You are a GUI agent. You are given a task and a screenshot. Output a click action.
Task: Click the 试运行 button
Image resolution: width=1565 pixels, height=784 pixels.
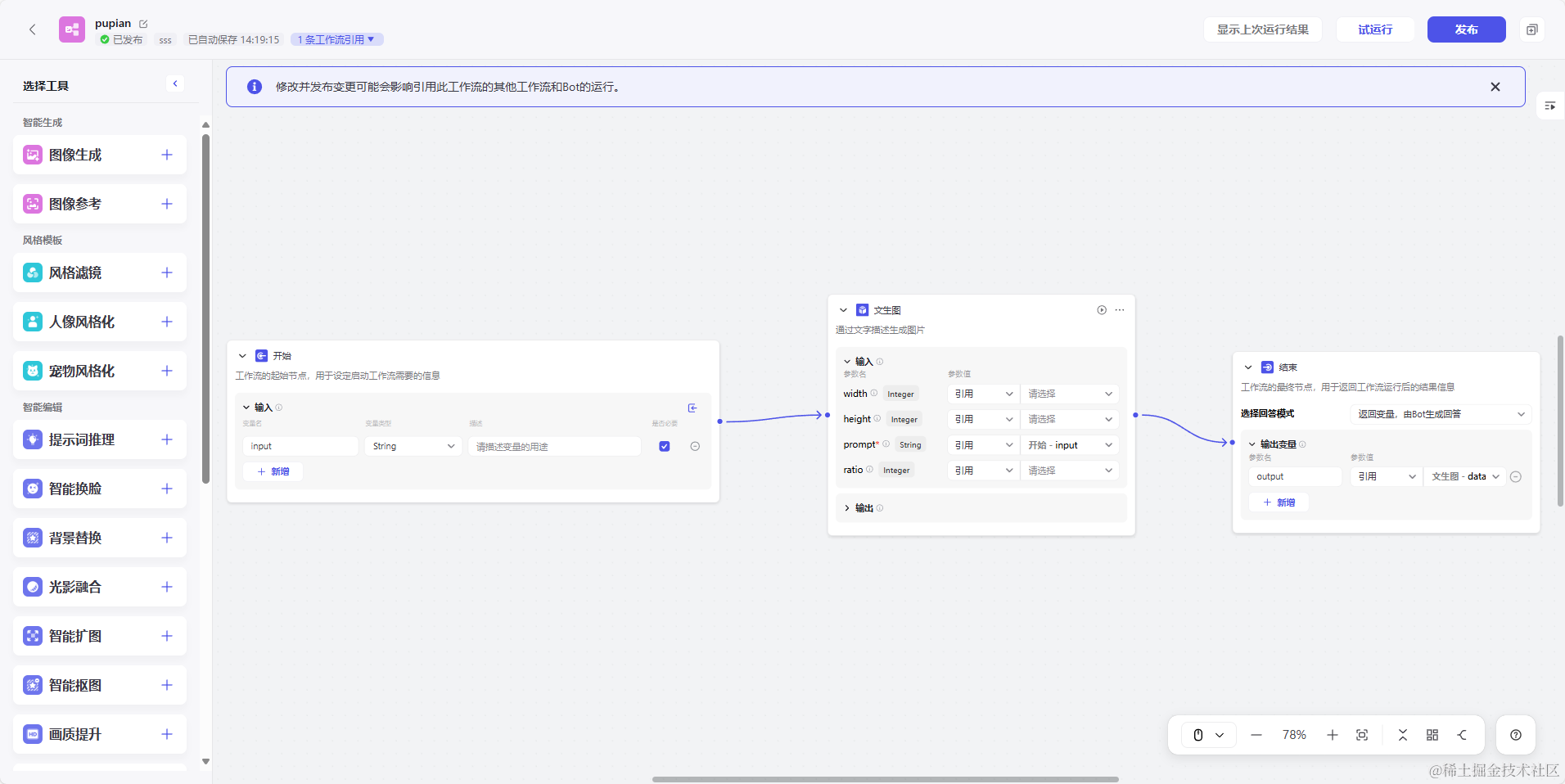click(x=1375, y=29)
